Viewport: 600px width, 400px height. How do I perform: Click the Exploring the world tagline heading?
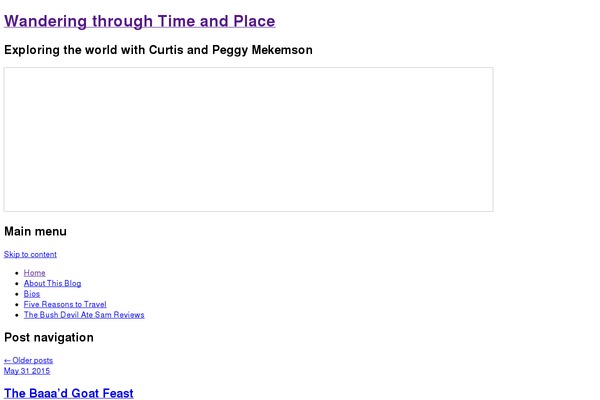158,50
